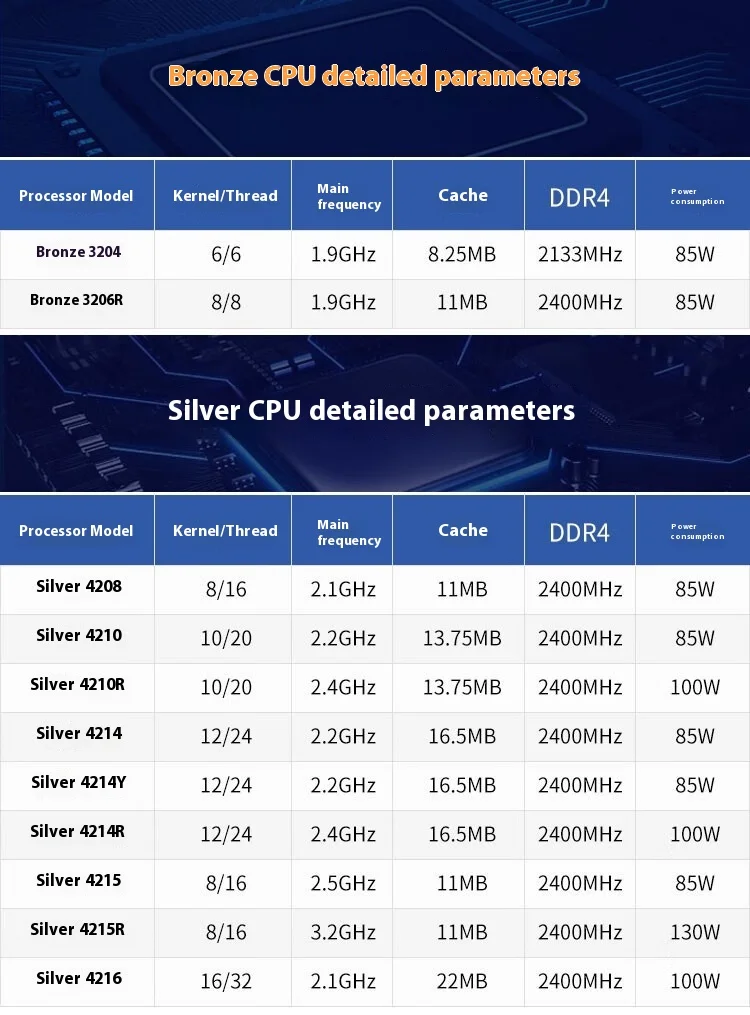Select the Silver 4215R model name
This screenshot has height=1015, width=750.
[x=77, y=930]
